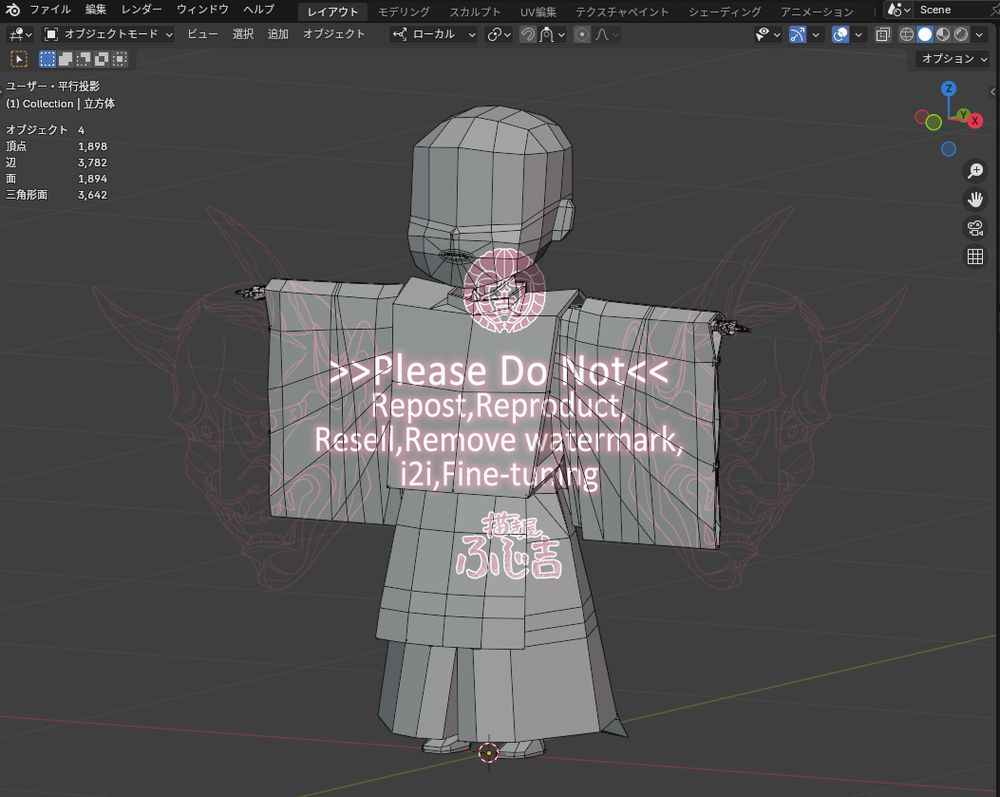The width and height of the screenshot is (1000, 797).
Task: Click the negative Z axis gizmo circle
Action: (x=949, y=149)
